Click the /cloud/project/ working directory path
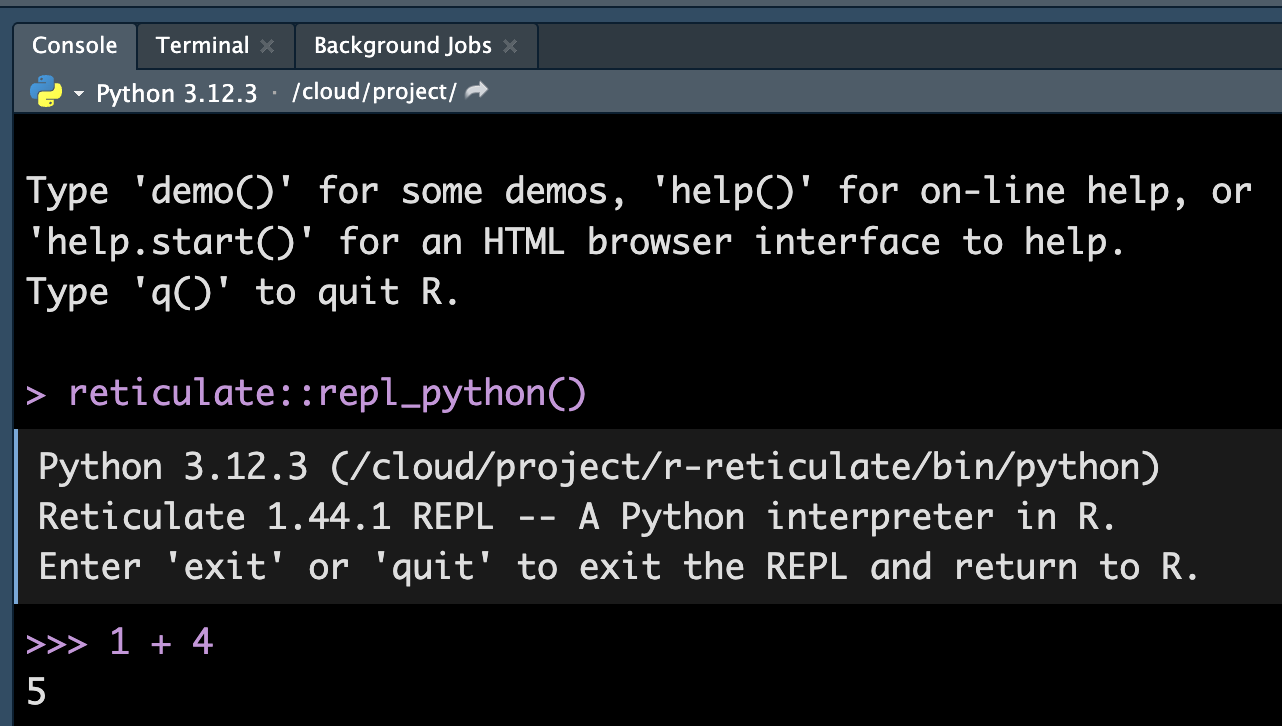Viewport: 1282px width, 726px height. 374,93
